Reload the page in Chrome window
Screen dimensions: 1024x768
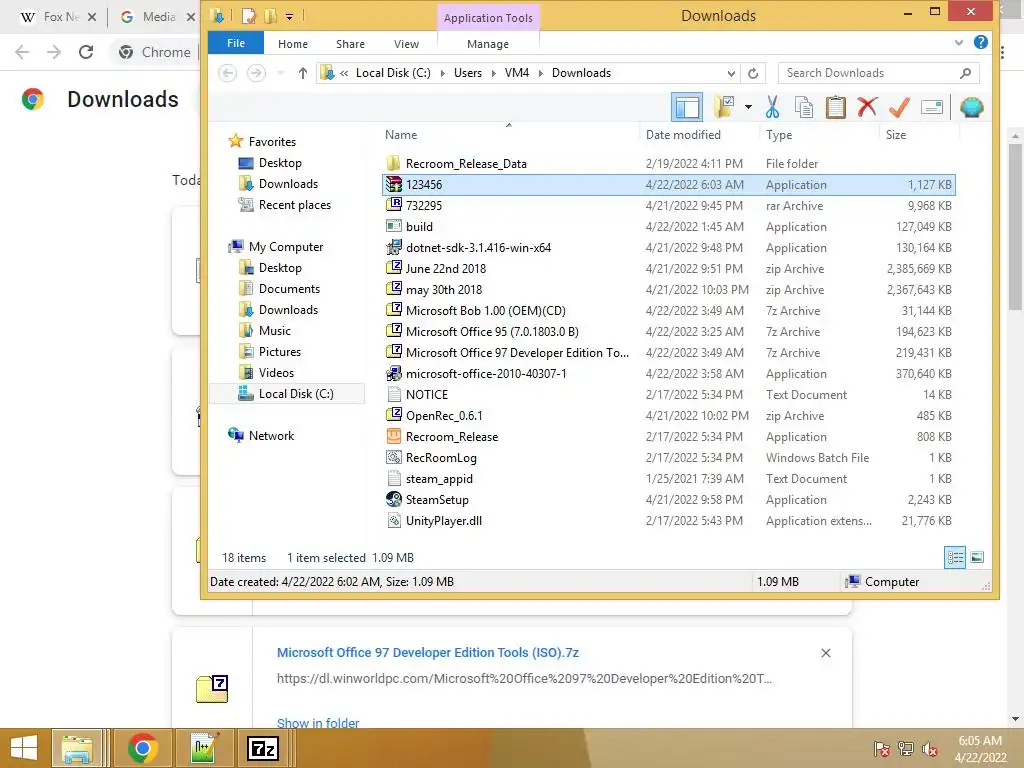[x=86, y=52]
